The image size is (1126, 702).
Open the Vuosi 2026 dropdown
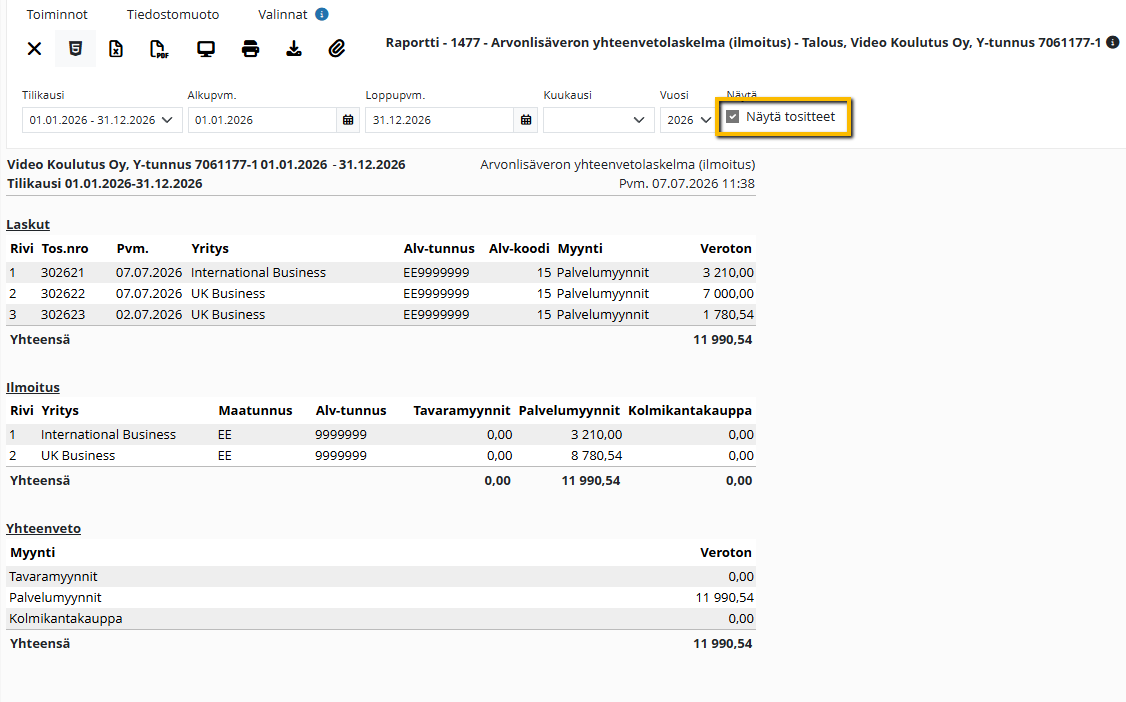pyautogui.click(x=687, y=120)
